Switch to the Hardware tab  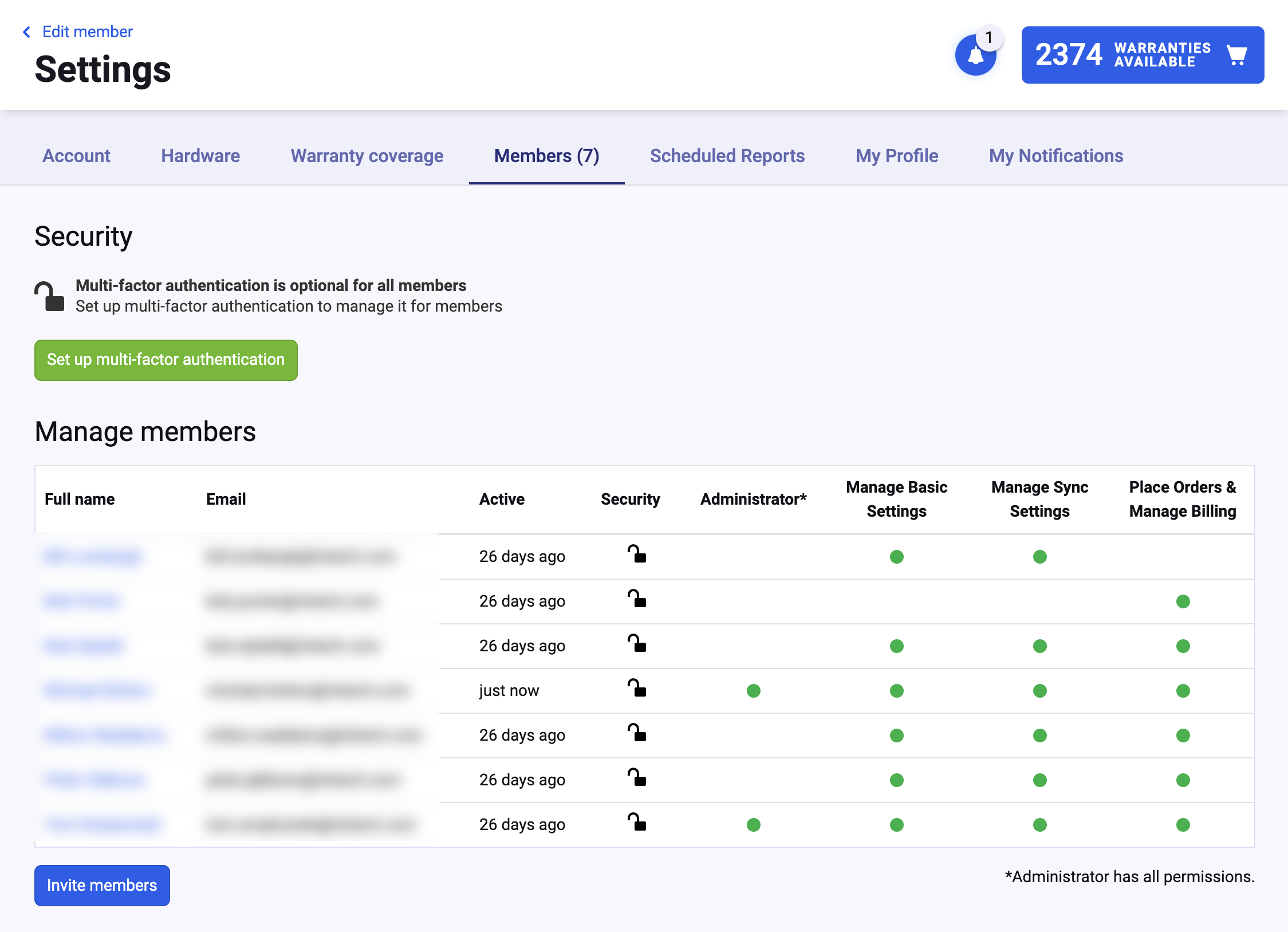(x=200, y=156)
